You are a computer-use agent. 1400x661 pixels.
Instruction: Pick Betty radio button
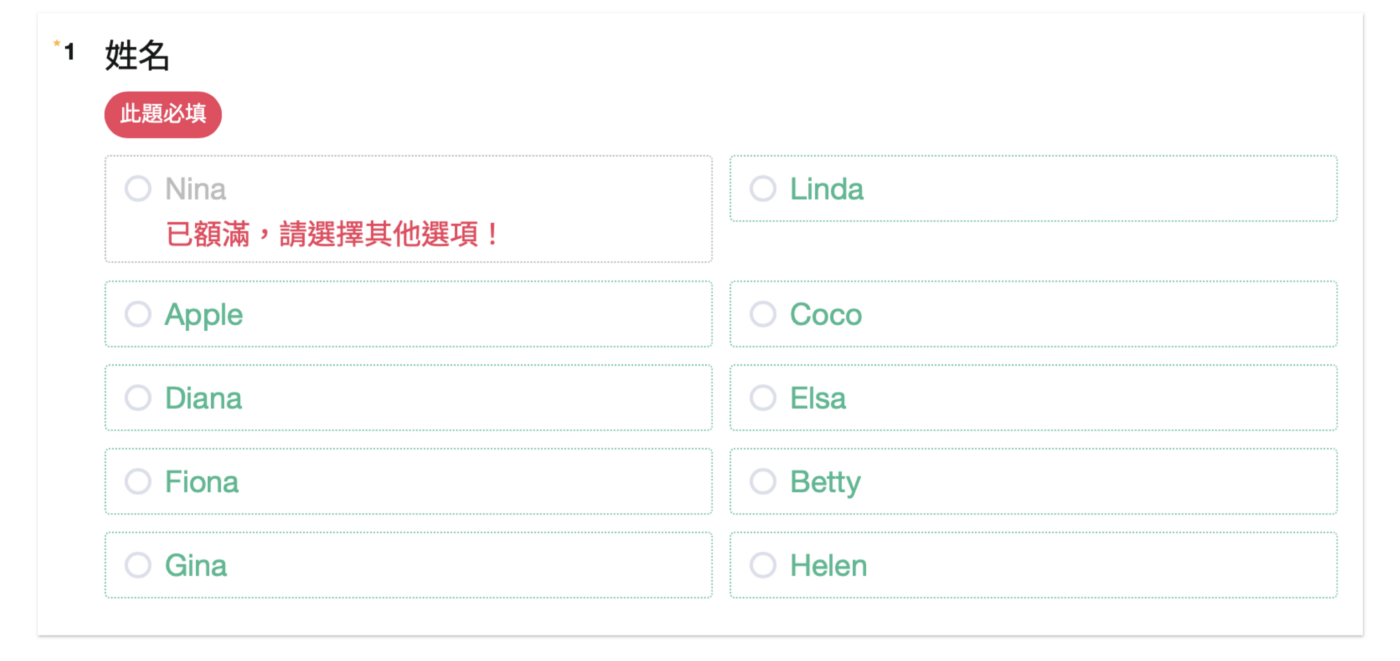tap(763, 482)
